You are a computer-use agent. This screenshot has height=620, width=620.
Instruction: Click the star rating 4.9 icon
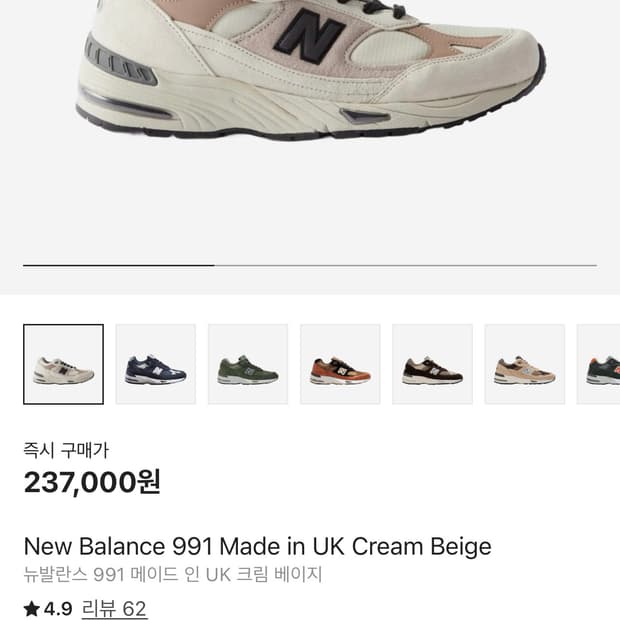pyautogui.click(x=32, y=609)
